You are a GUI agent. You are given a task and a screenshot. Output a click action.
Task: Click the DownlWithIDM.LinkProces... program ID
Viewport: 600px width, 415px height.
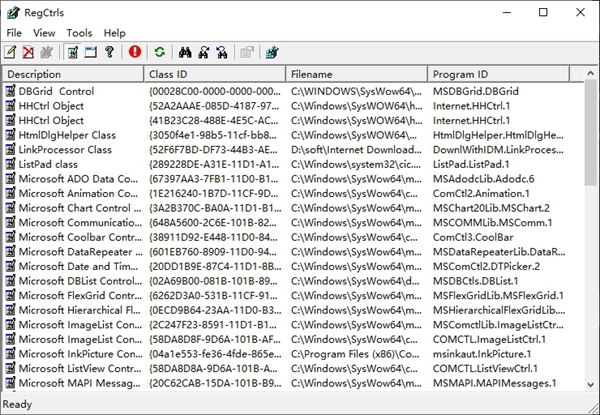coord(498,150)
